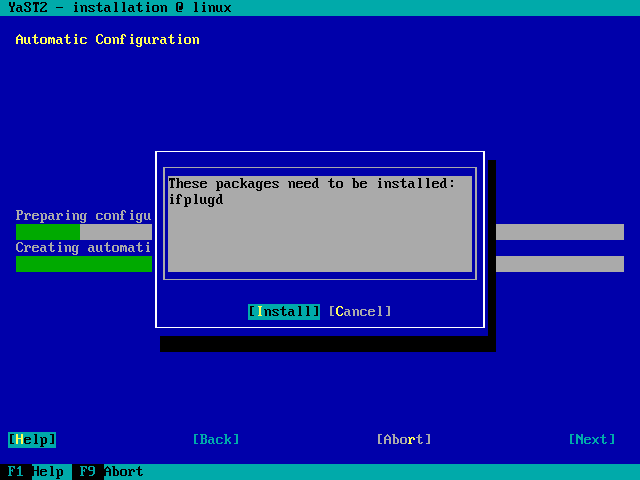Click the 'Preparing configu' label

click(84, 216)
